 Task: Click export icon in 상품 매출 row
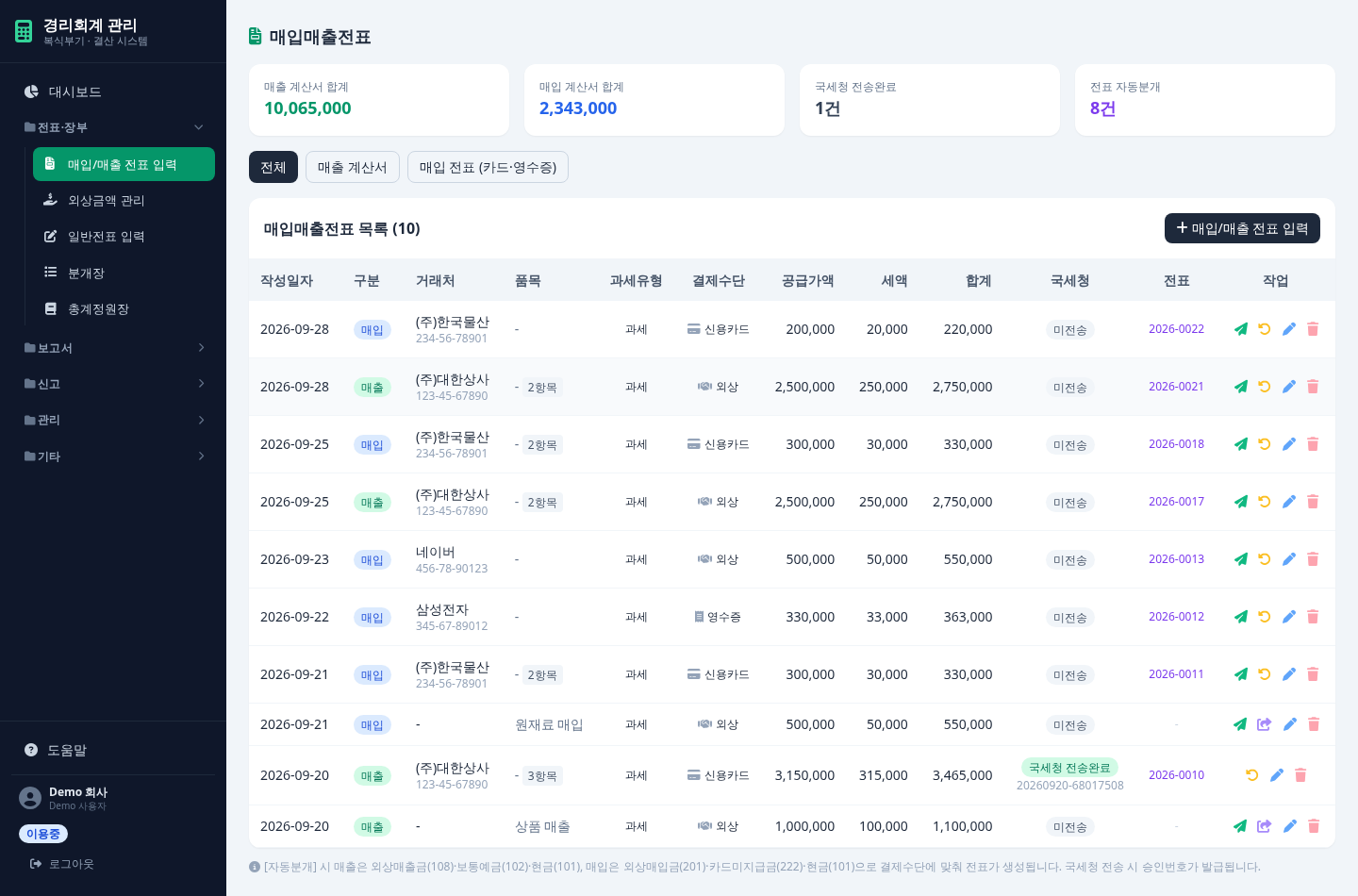coord(1265,826)
